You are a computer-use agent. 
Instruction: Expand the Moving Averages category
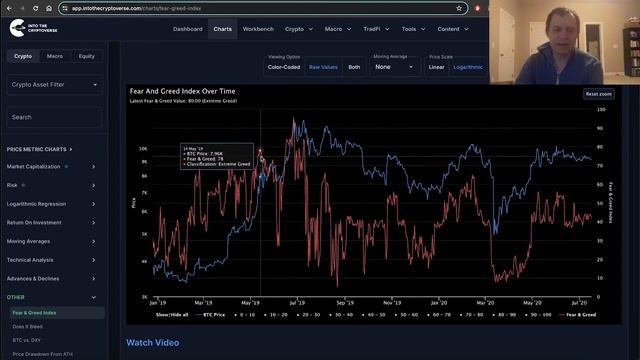click(x=51, y=241)
